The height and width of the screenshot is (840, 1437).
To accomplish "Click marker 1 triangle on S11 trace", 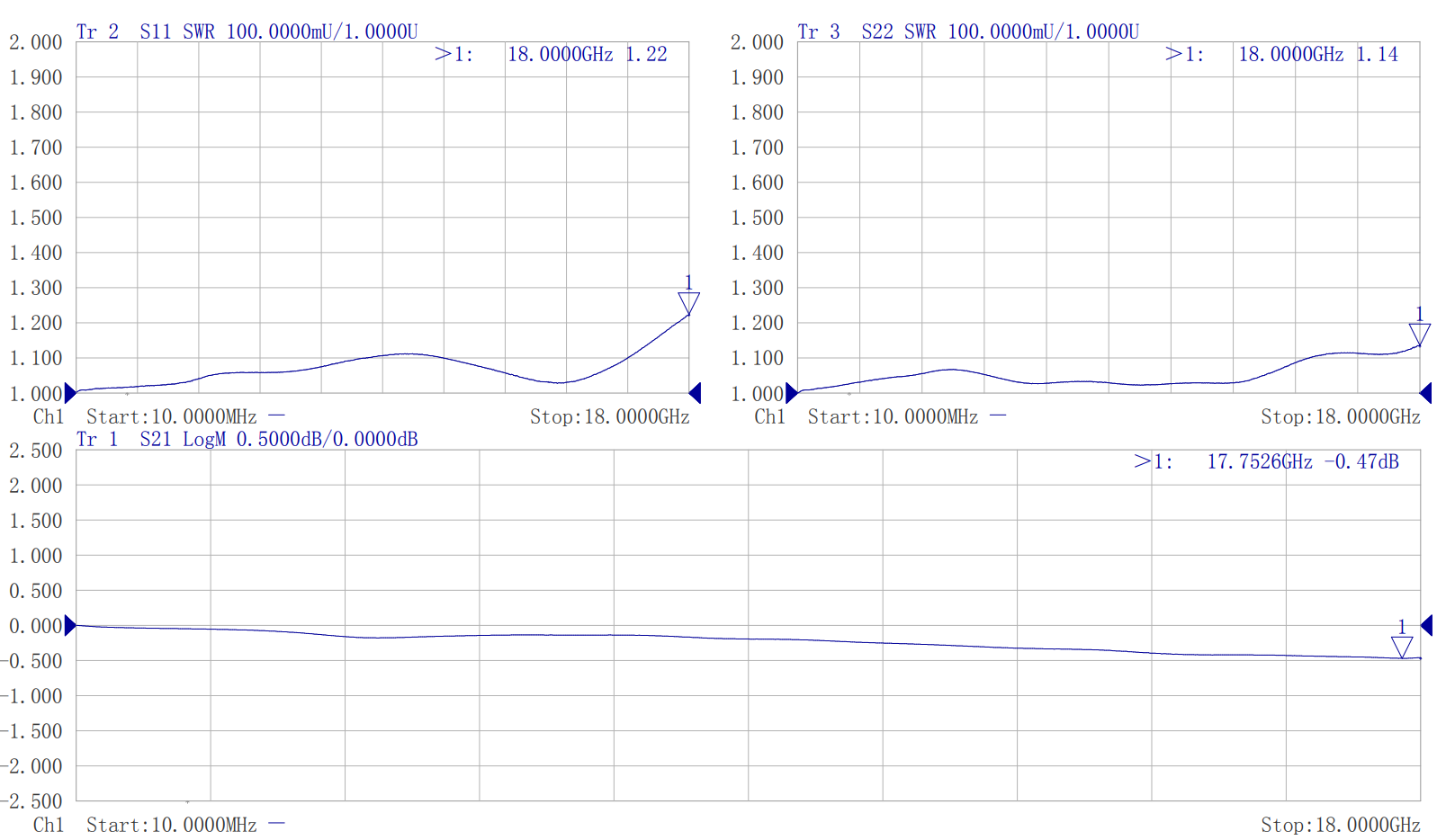I will point(688,302).
